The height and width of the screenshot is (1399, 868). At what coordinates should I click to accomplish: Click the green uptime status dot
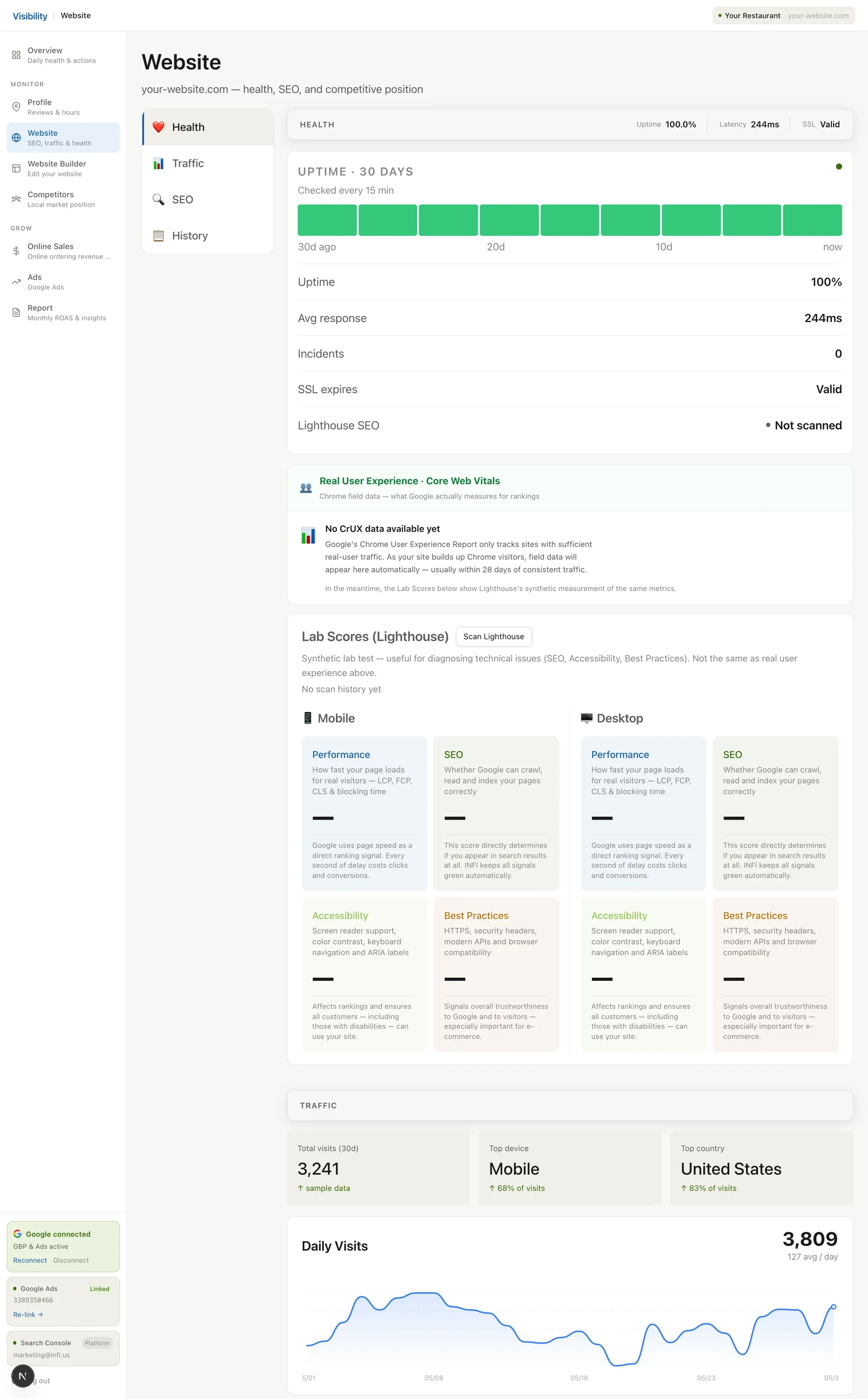pyautogui.click(x=839, y=166)
